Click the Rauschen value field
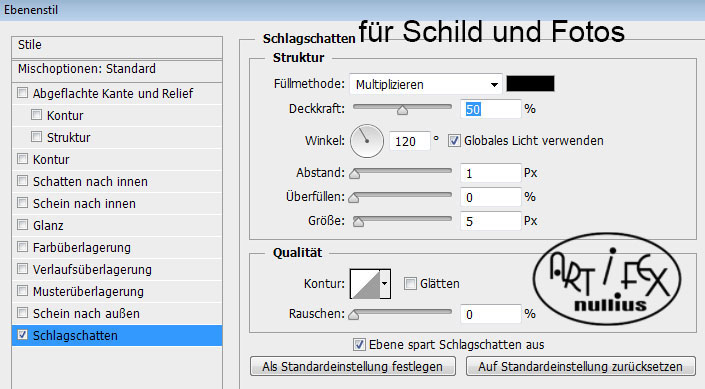Screen dimensions: 705x389 (491, 314)
